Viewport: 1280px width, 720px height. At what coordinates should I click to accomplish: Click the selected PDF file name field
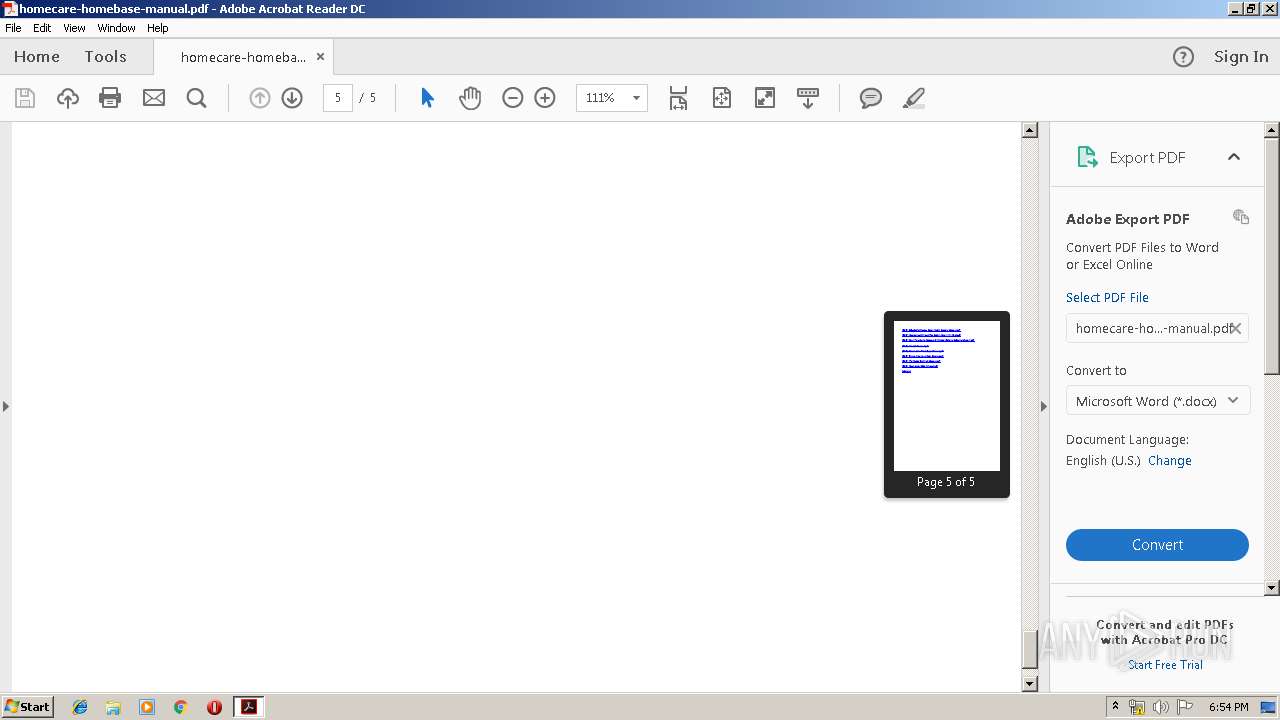click(1157, 328)
